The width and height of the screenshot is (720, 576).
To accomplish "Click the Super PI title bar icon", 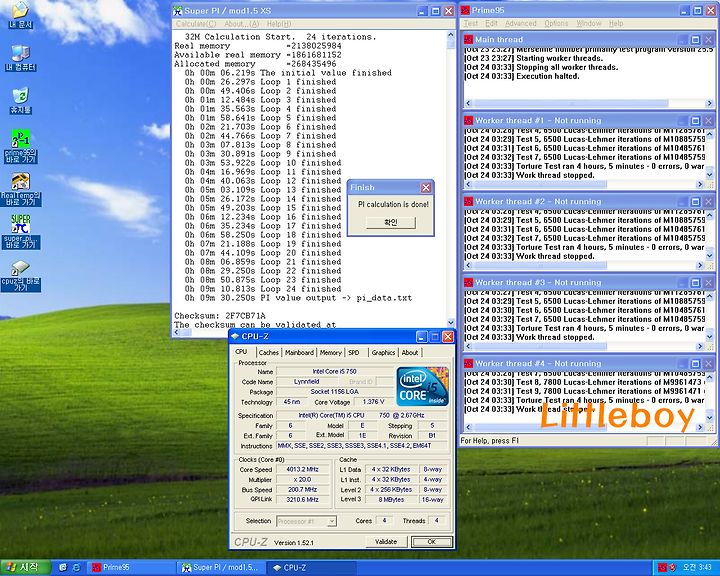I will 178,11.
